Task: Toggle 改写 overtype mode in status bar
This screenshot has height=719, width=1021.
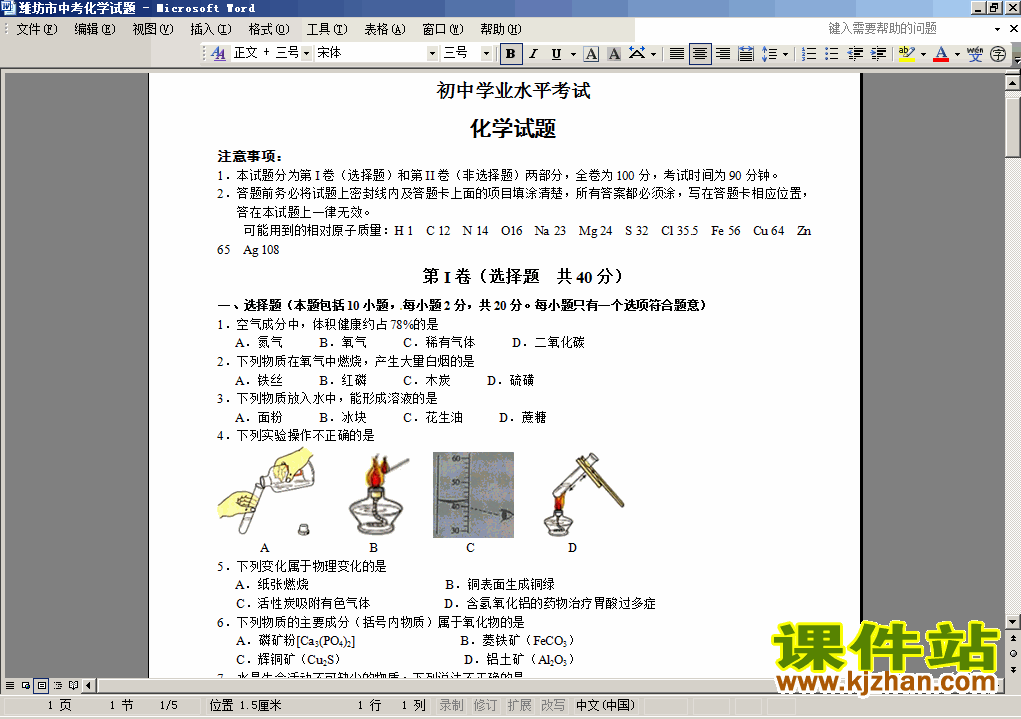Action: coord(553,705)
